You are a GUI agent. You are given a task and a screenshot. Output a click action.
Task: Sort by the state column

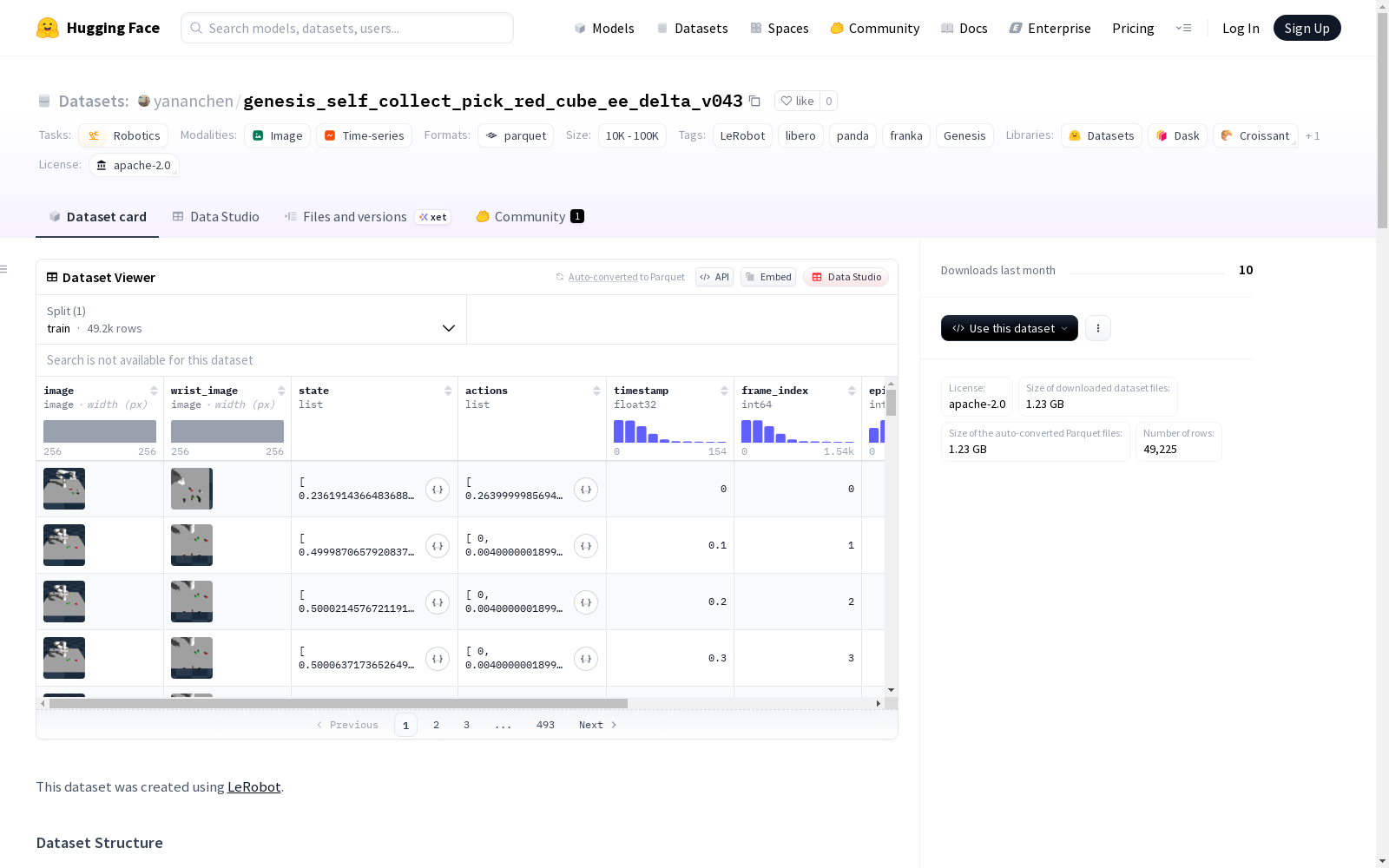(x=448, y=391)
